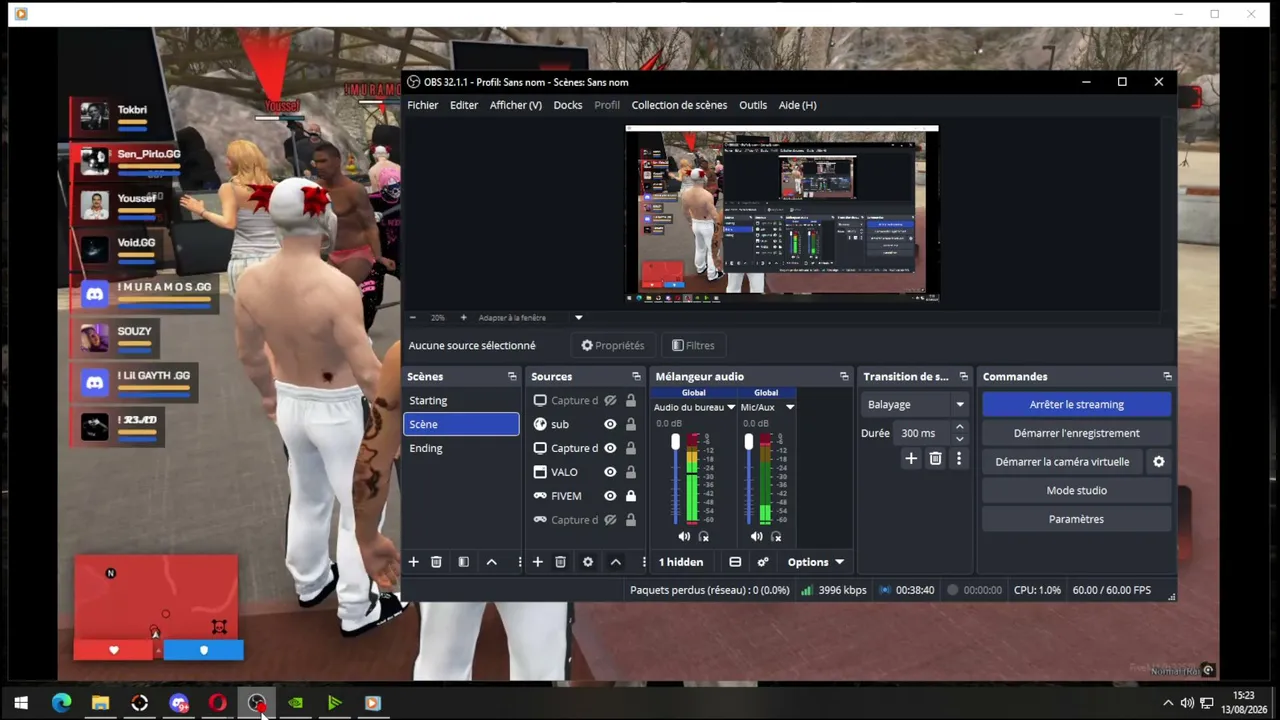Mute the Audio du bureau speaker icon

(x=684, y=537)
